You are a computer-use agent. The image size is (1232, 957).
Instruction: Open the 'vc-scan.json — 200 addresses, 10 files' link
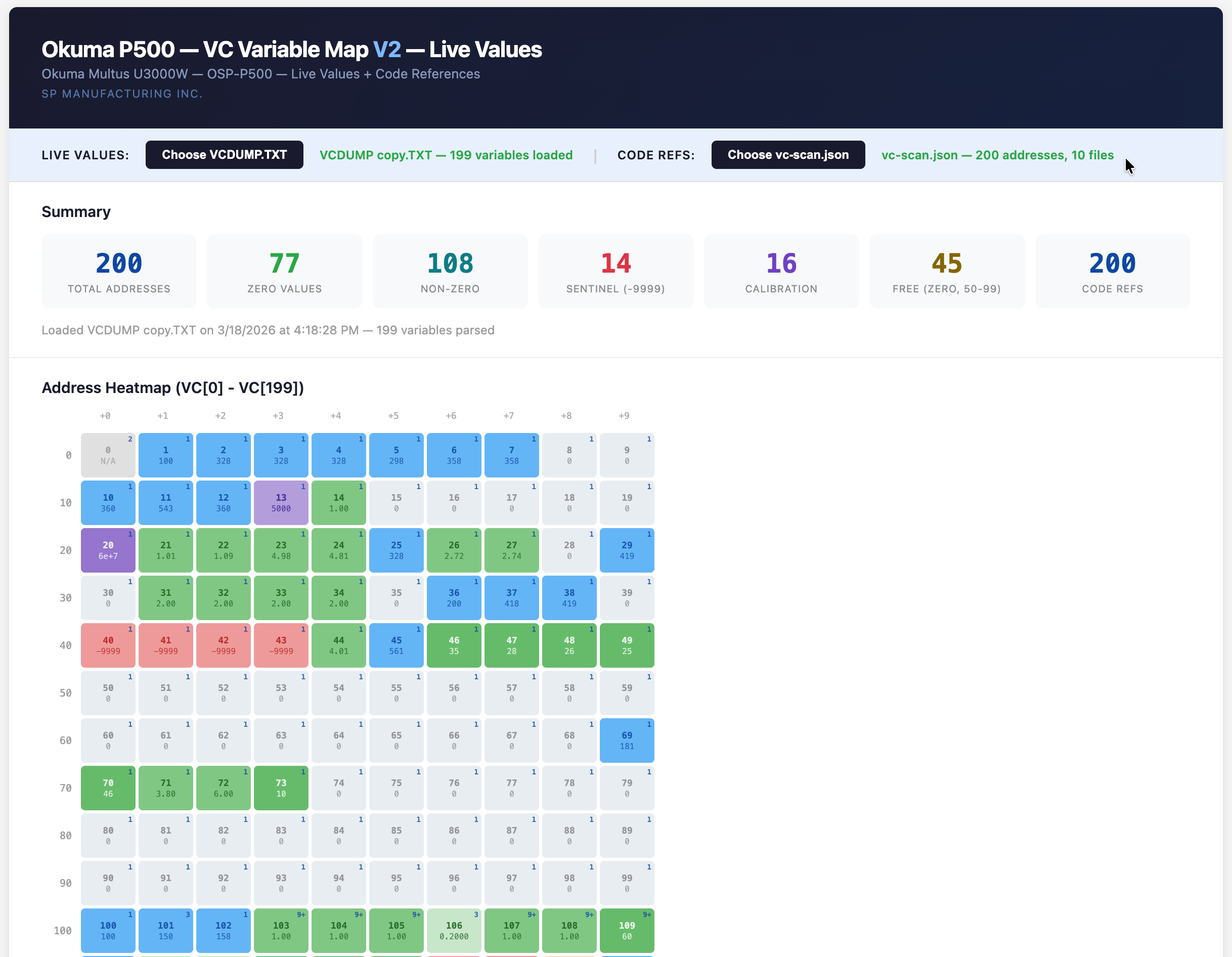(x=997, y=155)
